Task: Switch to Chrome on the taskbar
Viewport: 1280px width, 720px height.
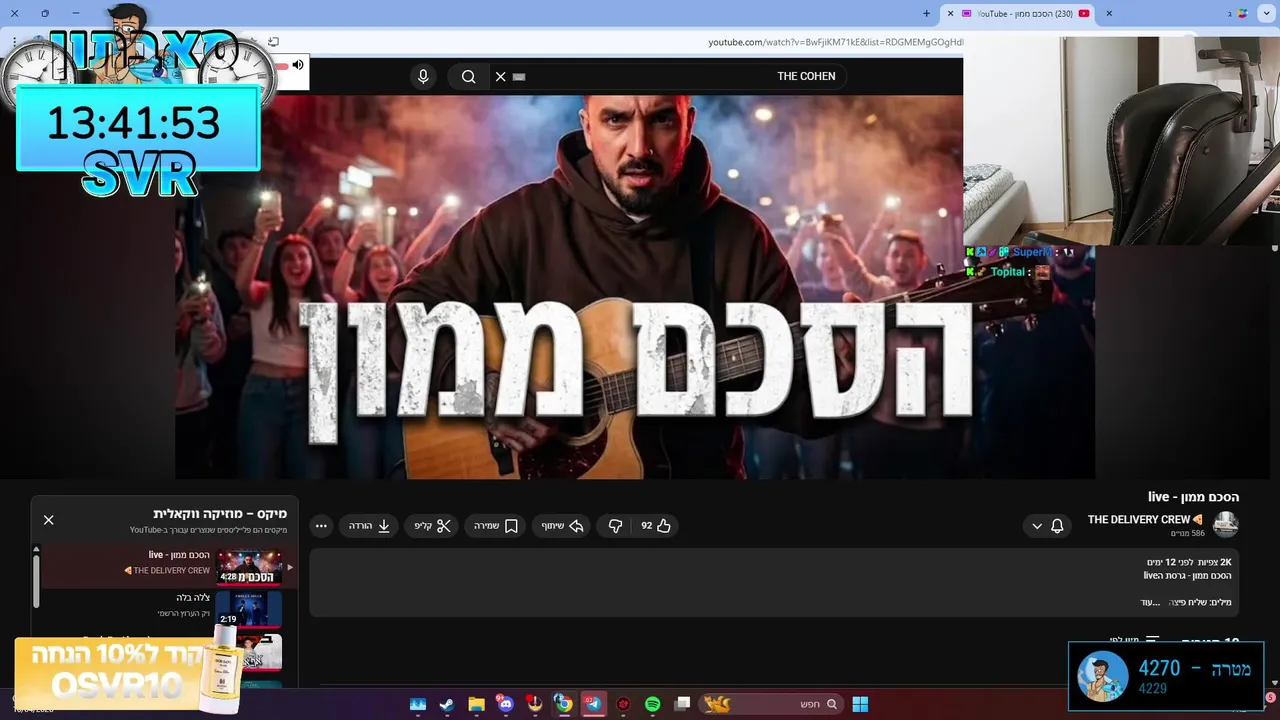Action: point(563,704)
